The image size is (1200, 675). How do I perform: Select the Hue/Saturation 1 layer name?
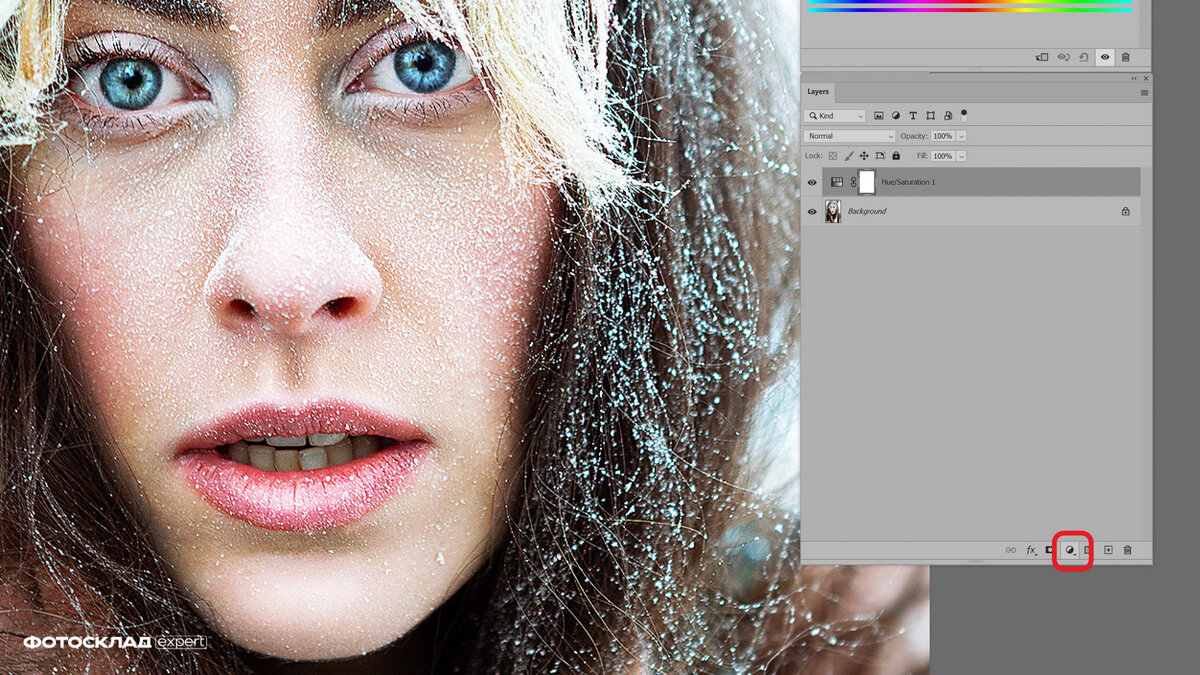pyautogui.click(x=908, y=183)
